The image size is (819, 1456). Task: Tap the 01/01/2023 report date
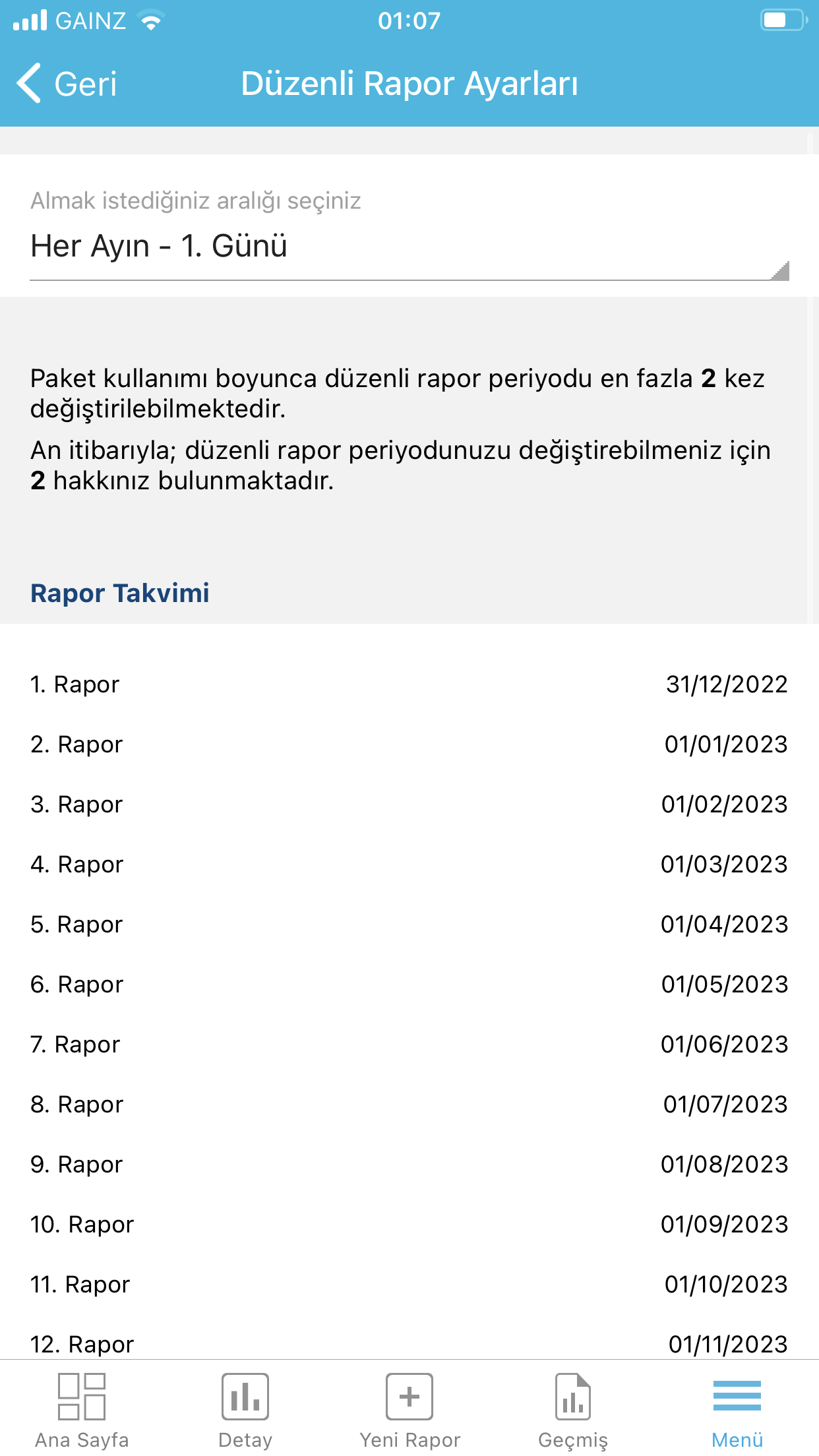click(726, 744)
